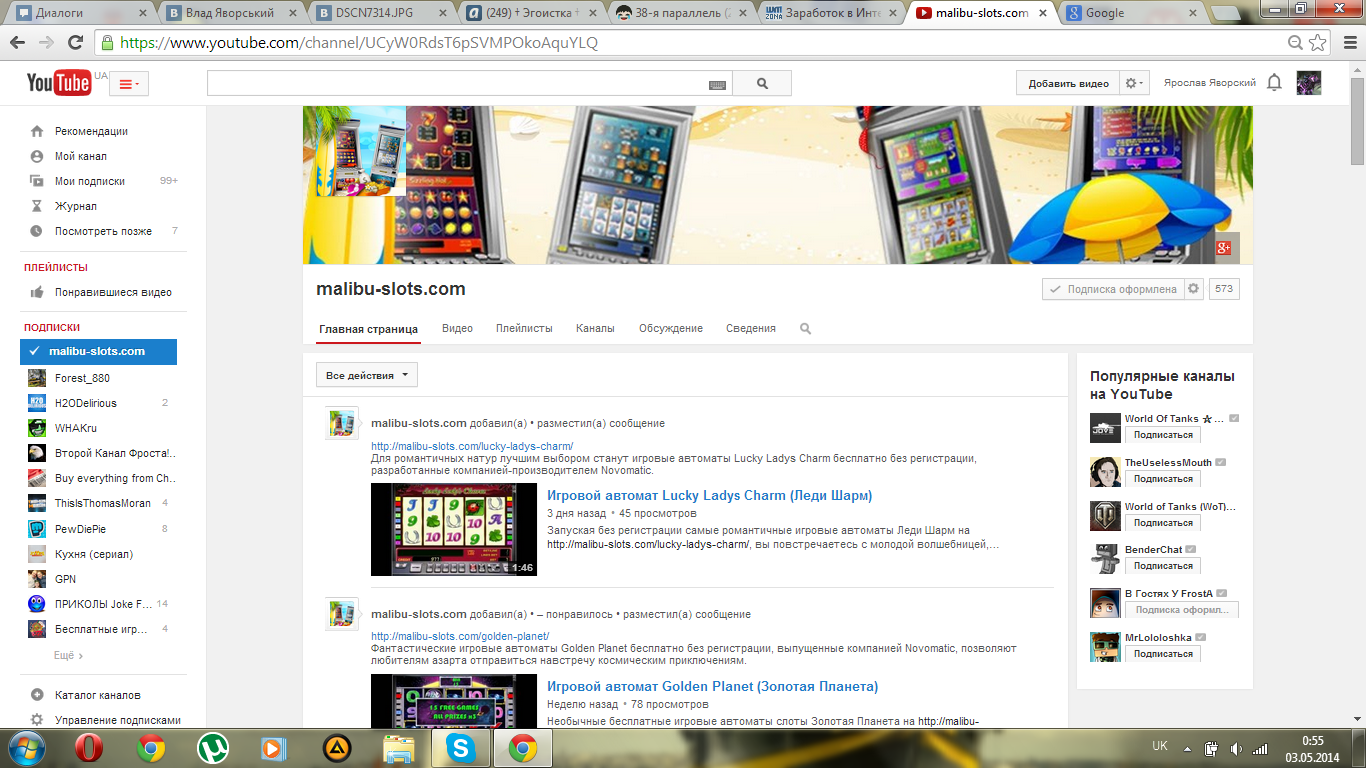Image resolution: width=1366 pixels, height=768 pixels.
Task: Switch to the Каналы tab
Action: click(595, 328)
